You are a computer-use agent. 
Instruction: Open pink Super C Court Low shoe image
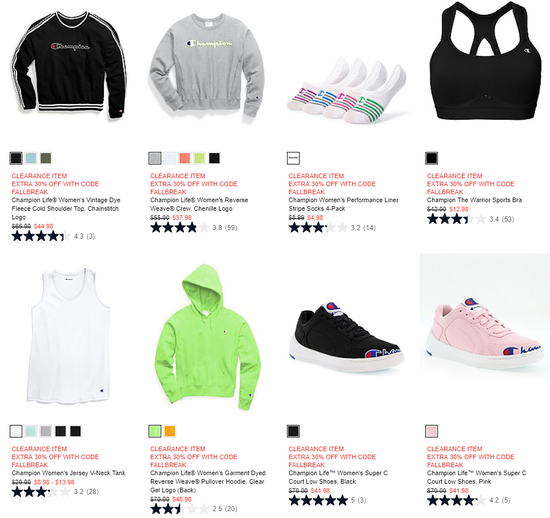485,331
